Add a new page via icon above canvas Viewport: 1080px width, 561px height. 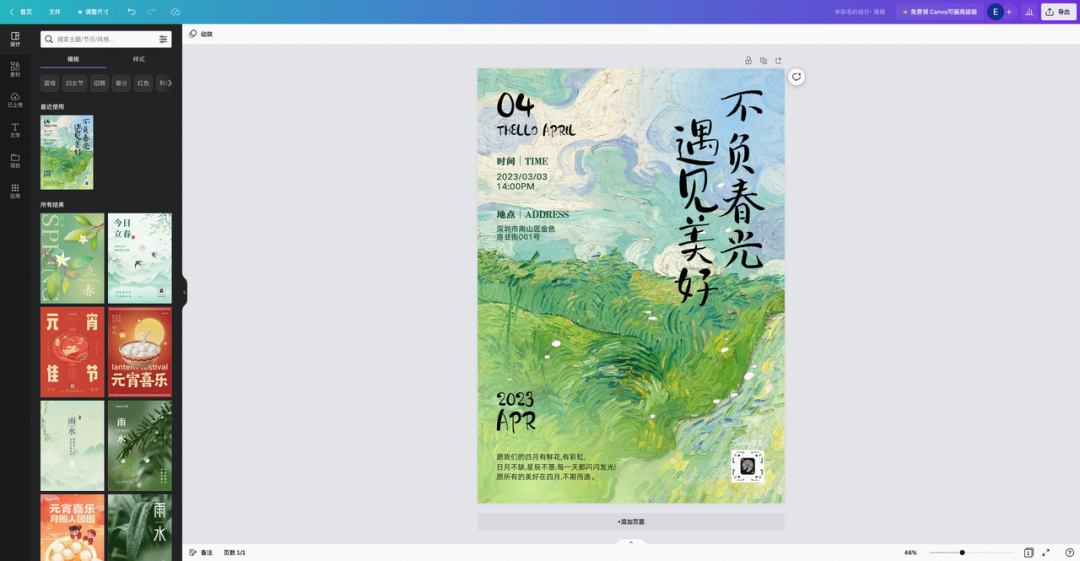(778, 61)
